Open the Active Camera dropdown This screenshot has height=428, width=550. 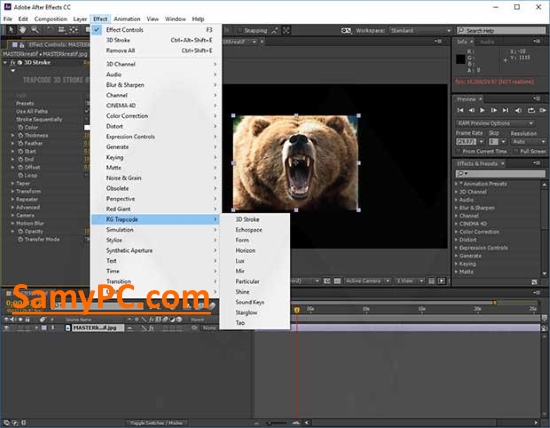[x=367, y=281]
